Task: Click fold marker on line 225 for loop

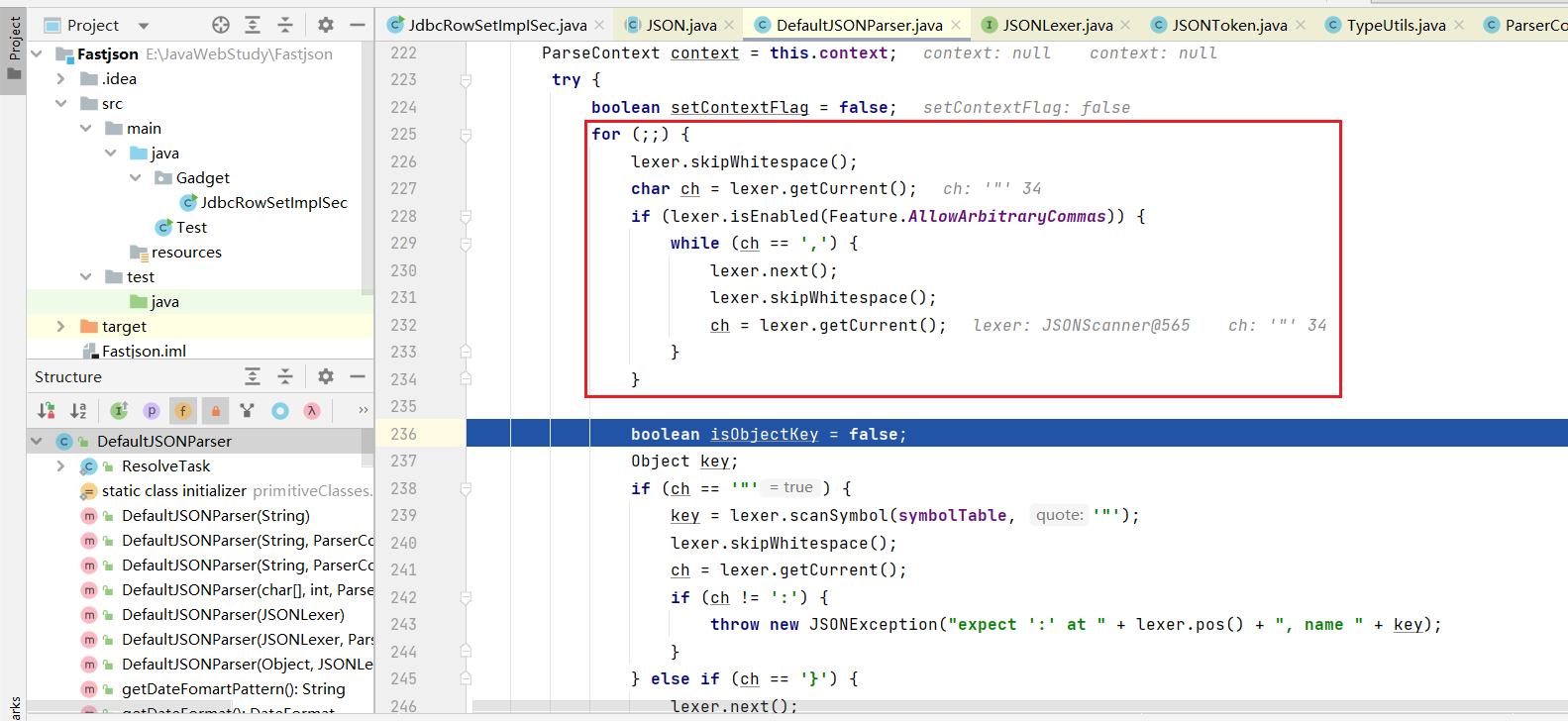Action: 466,135
